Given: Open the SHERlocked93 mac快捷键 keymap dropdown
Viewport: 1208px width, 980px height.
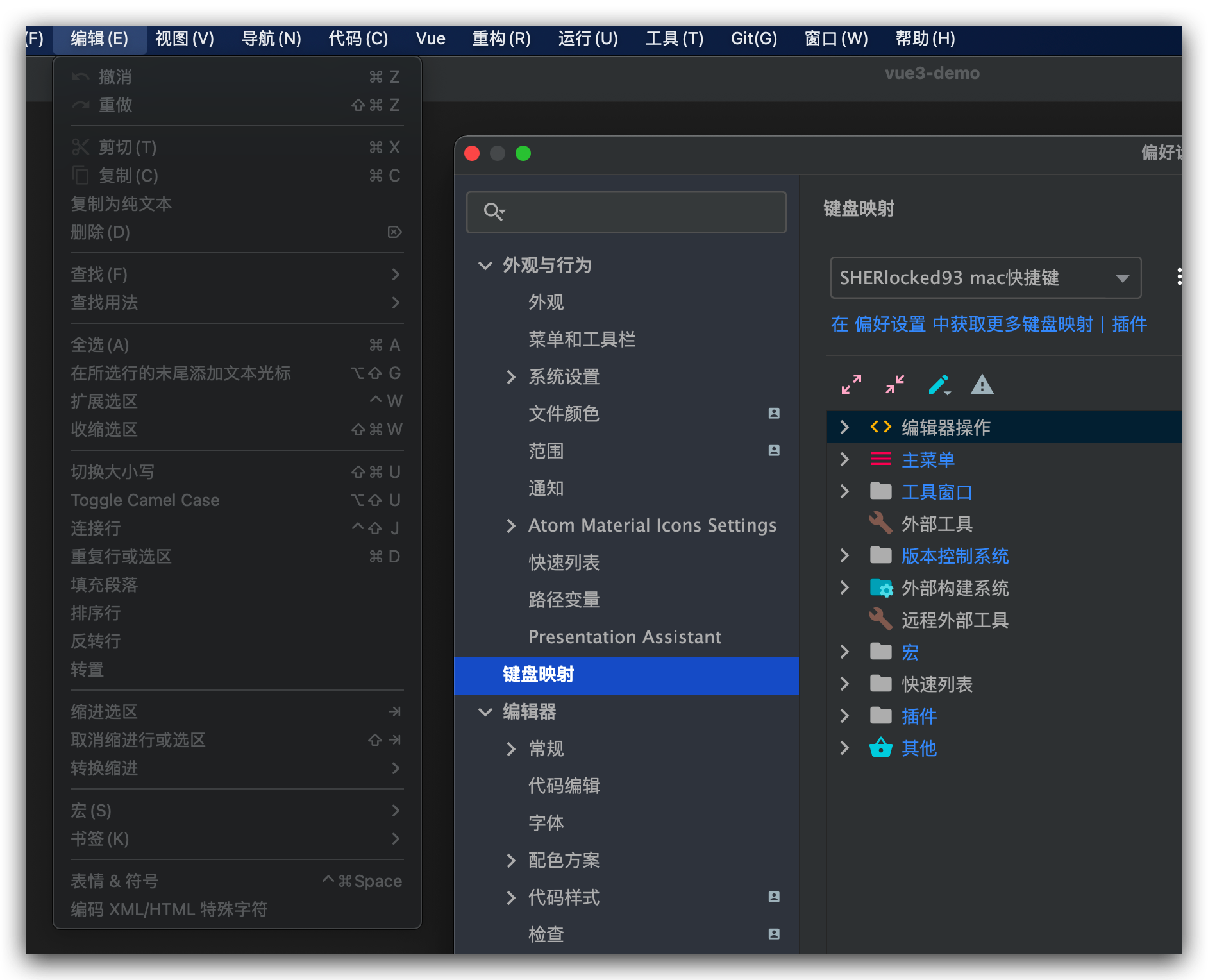Looking at the screenshot, I should (x=986, y=278).
